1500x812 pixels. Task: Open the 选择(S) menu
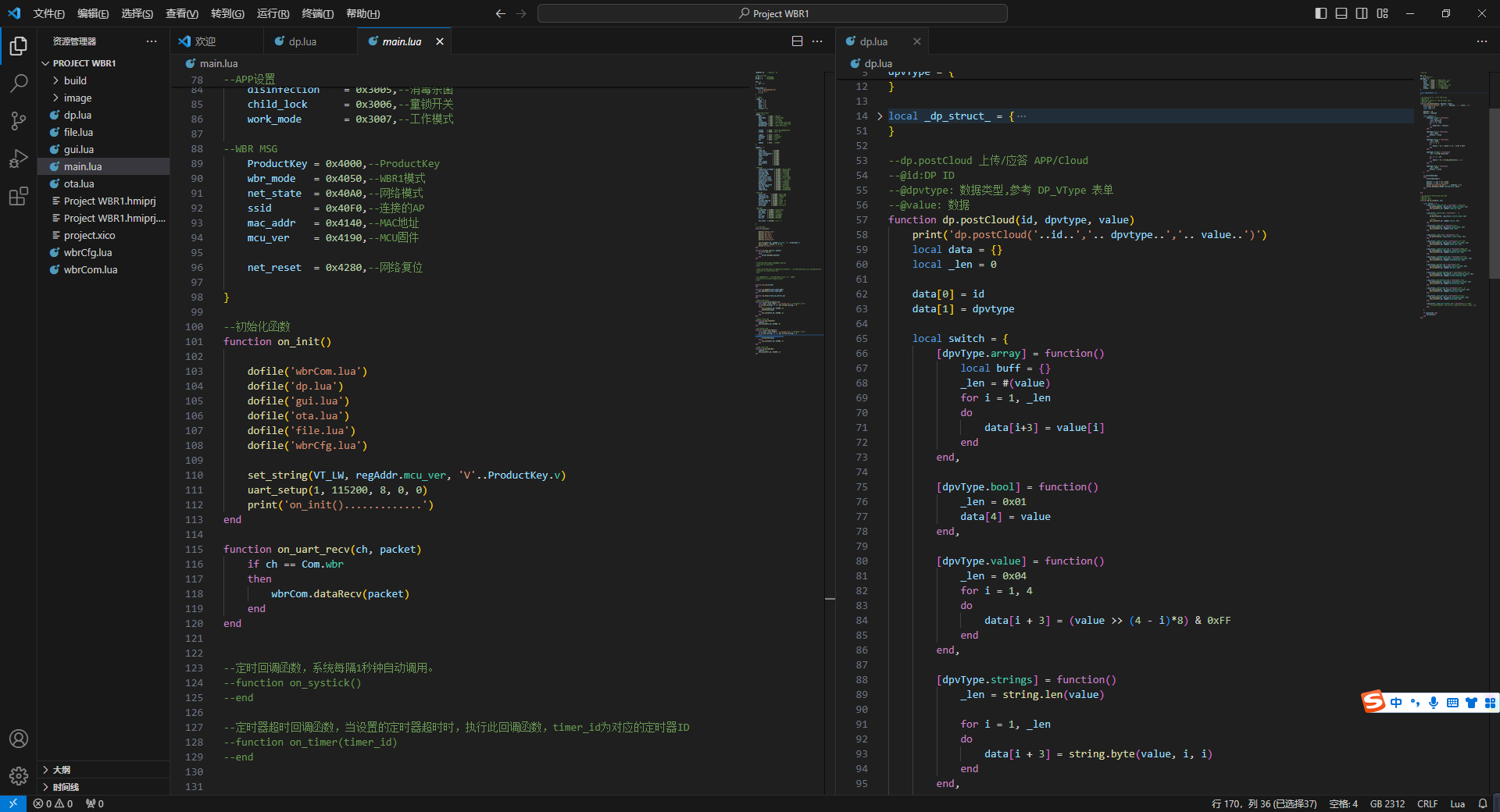point(137,13)
